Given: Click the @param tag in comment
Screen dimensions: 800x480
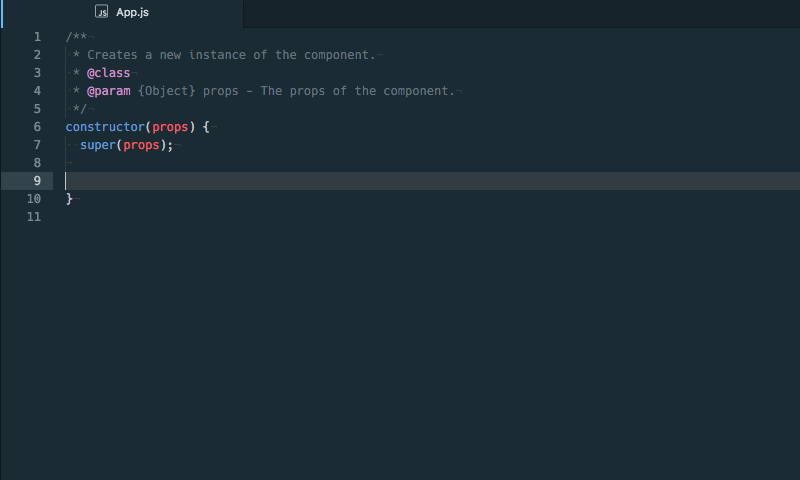Looking at the screenshot, I should pyautogui.click(x=109, y=91).
